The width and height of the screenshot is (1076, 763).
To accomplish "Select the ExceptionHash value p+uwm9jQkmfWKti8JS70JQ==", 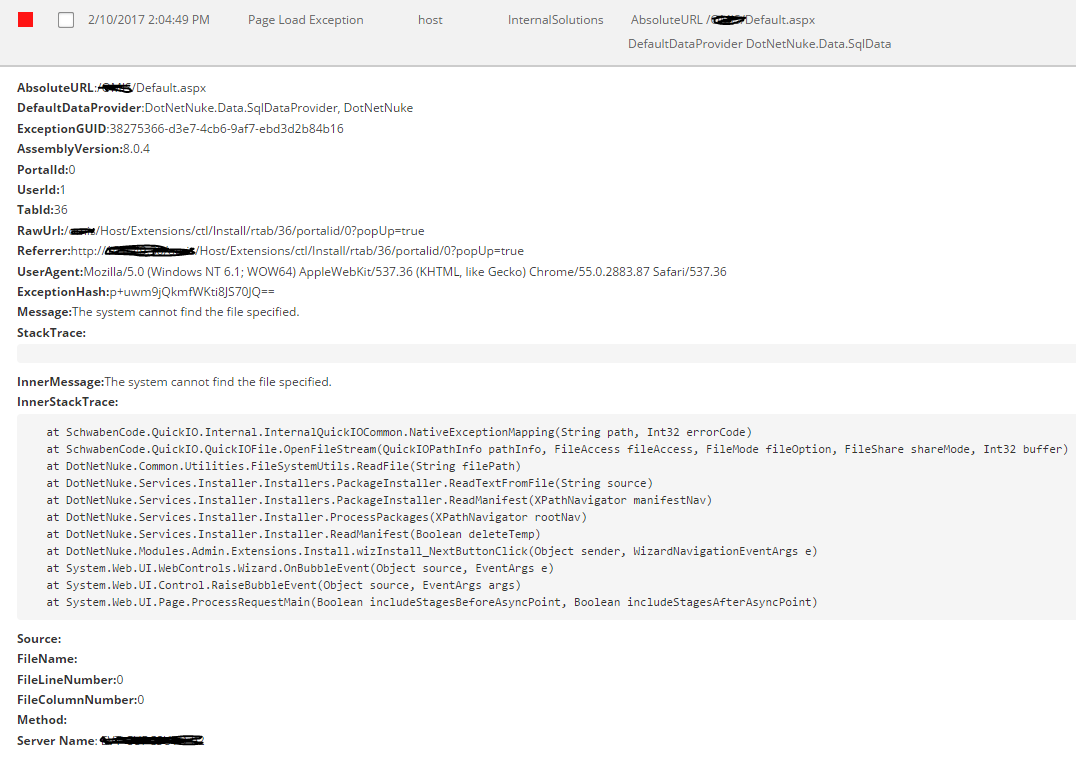I will tap(192, 292).
